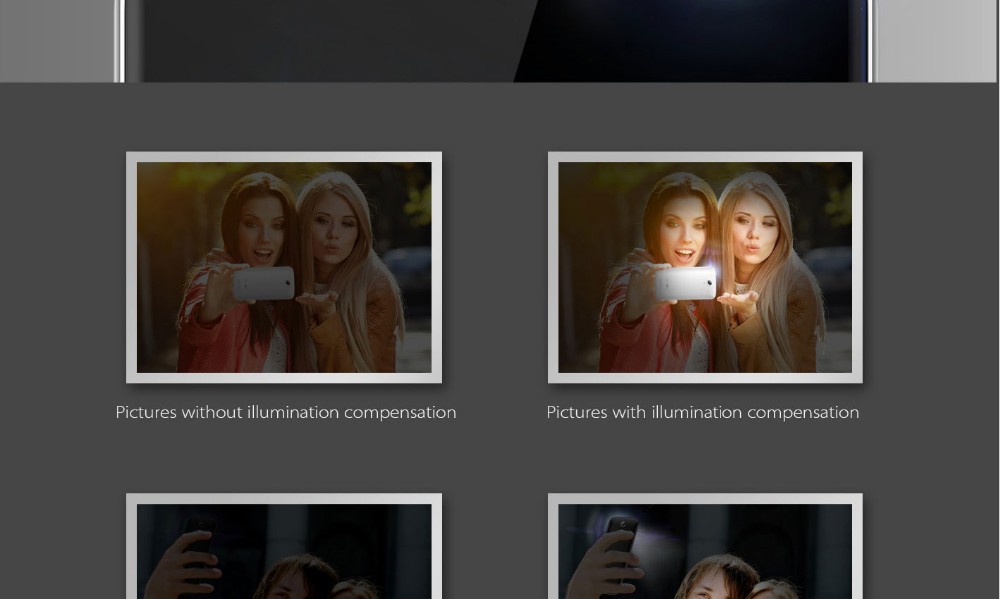Click the photo without illumination compensation
1000x599 pixels.
point(284,267)
